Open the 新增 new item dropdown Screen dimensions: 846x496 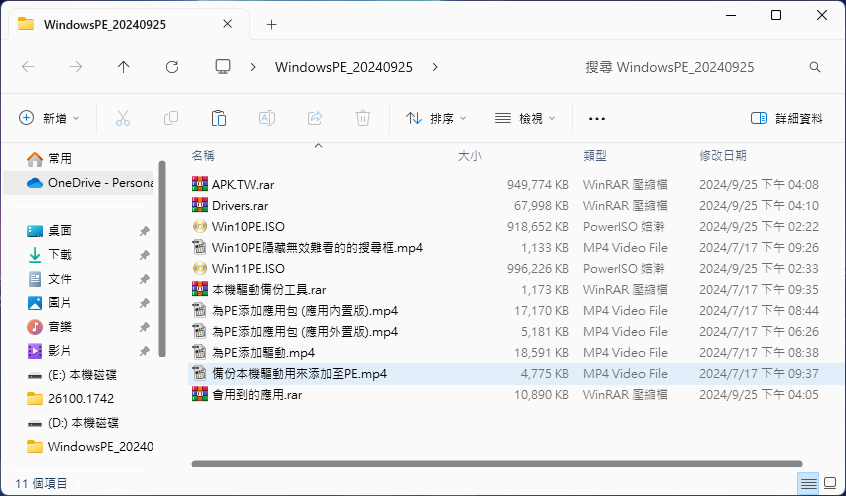(49, 118)
